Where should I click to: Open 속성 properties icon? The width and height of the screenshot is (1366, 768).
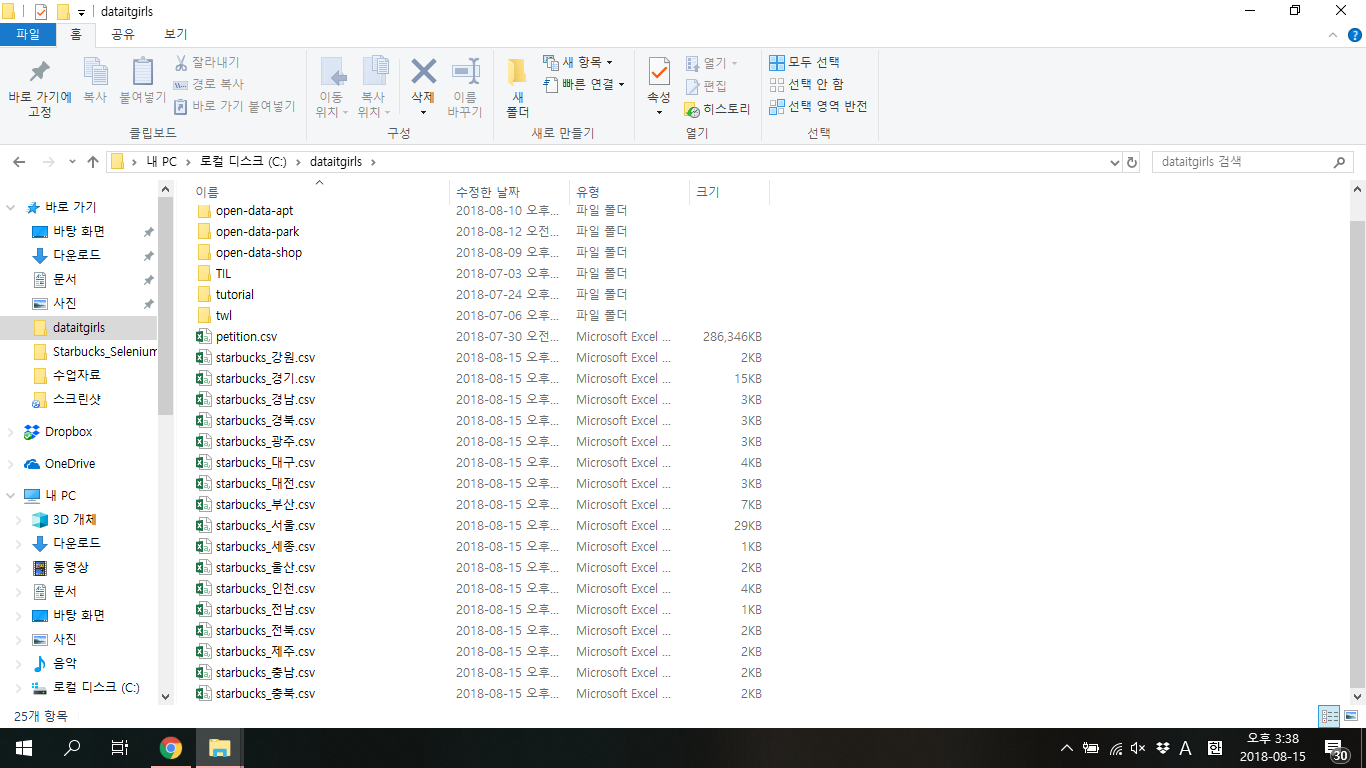tap(659, 72)
